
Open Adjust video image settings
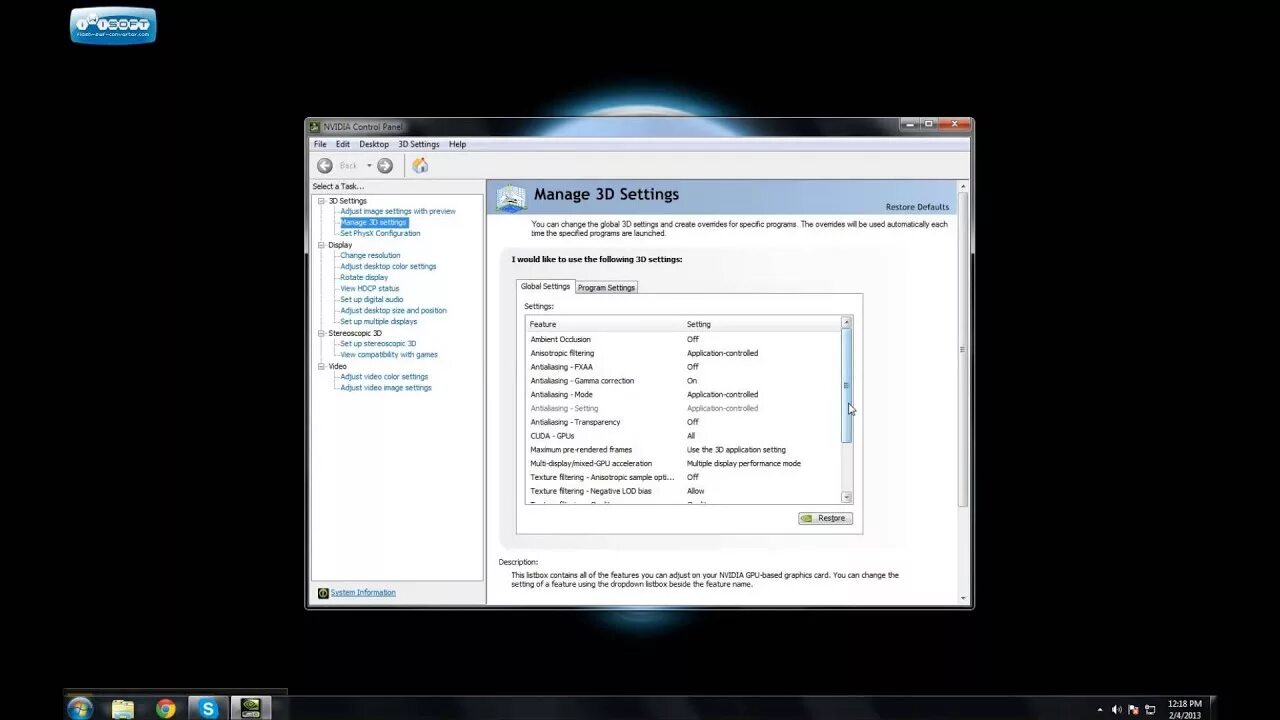(386, 387)
